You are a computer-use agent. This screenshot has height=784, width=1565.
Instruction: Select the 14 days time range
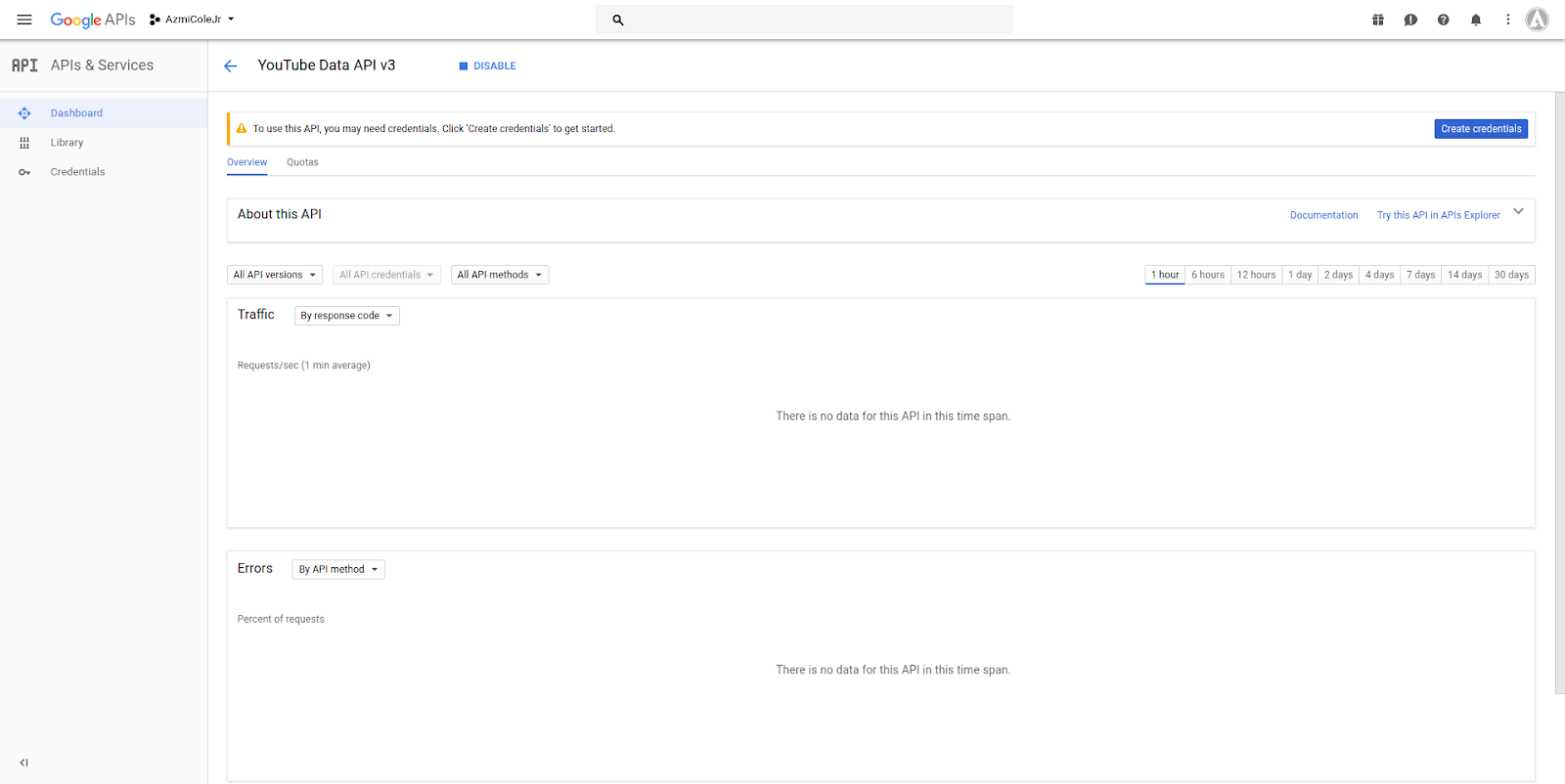click(1464, 275)
